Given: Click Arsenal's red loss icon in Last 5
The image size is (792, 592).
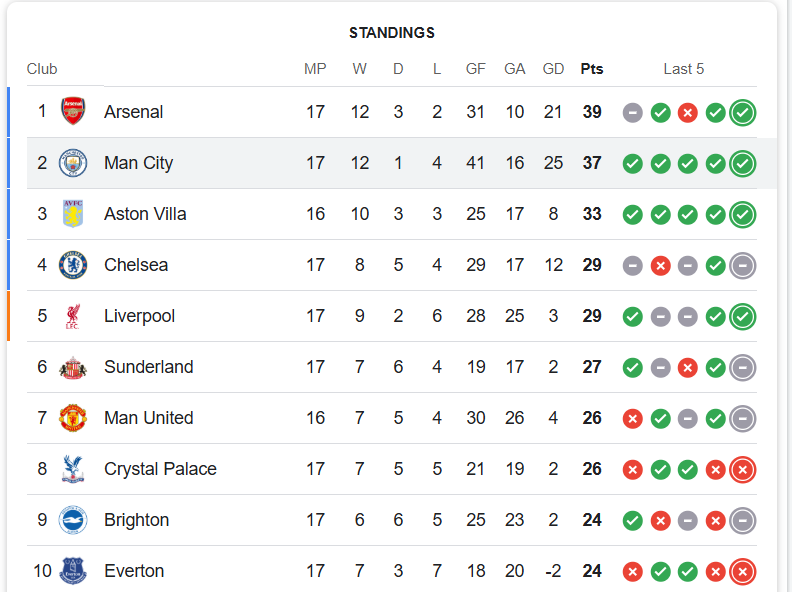Looking at the screenshot, I should click(687, 112).
